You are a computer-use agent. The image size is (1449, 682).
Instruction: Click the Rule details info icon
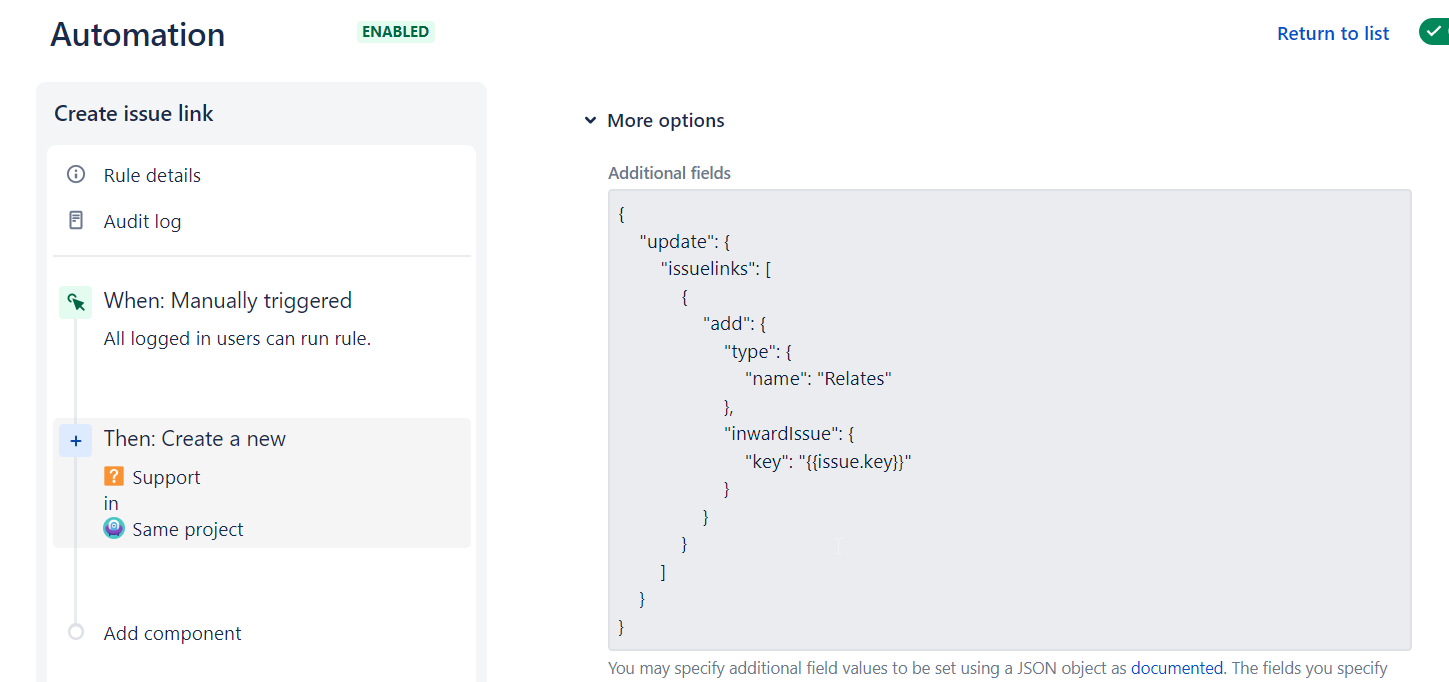(x=75, y=174)
